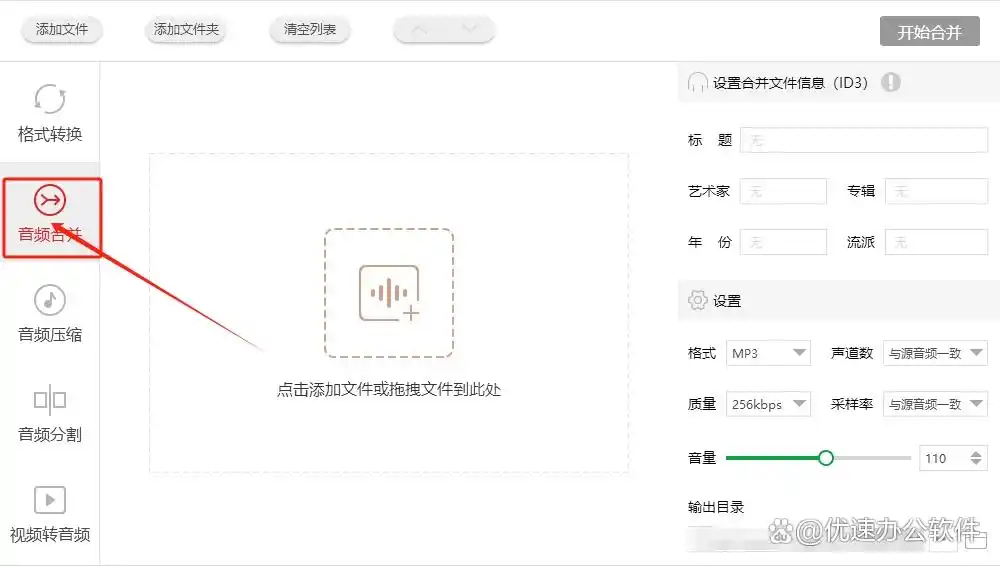Screen dimensions: 1000x566
Task: Click the 添加文件 button
Action: [62, 29]
